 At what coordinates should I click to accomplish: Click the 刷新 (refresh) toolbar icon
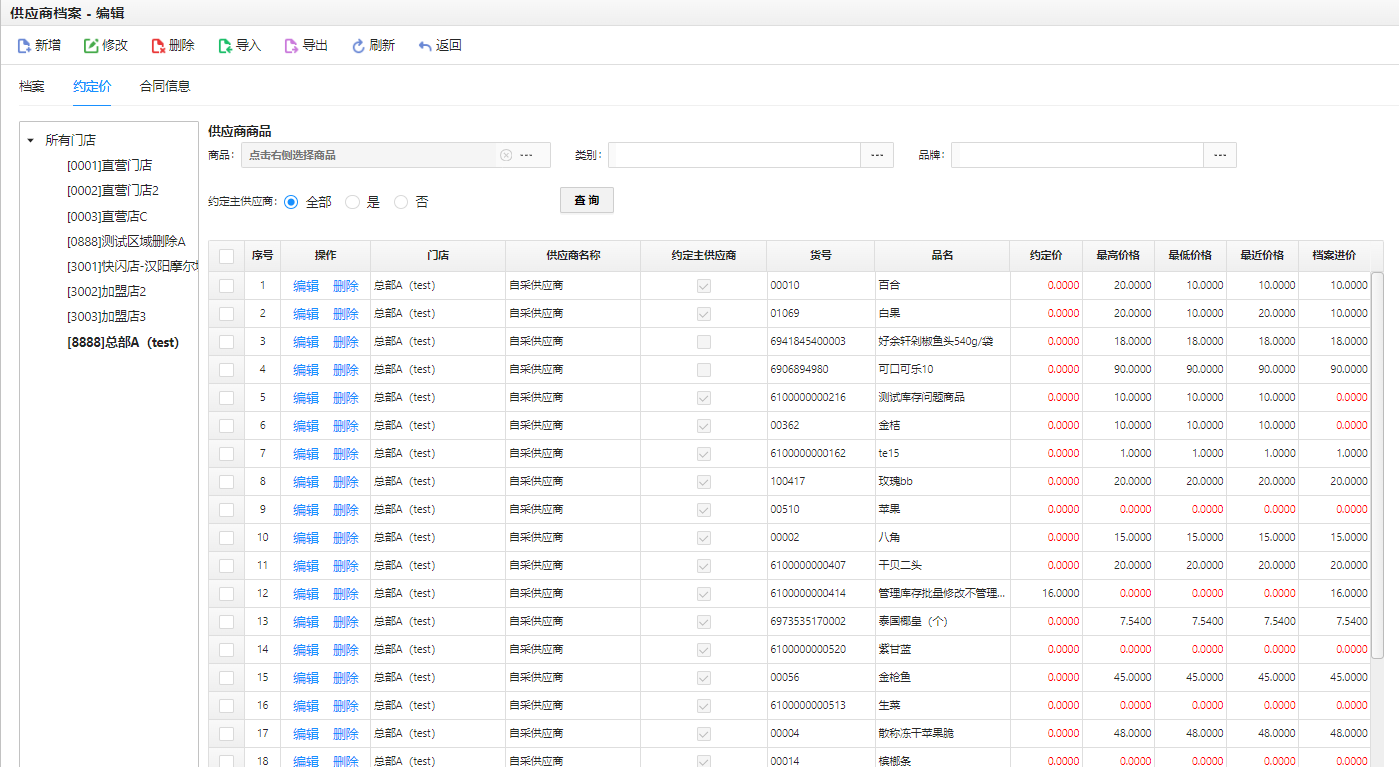[358, 46]
